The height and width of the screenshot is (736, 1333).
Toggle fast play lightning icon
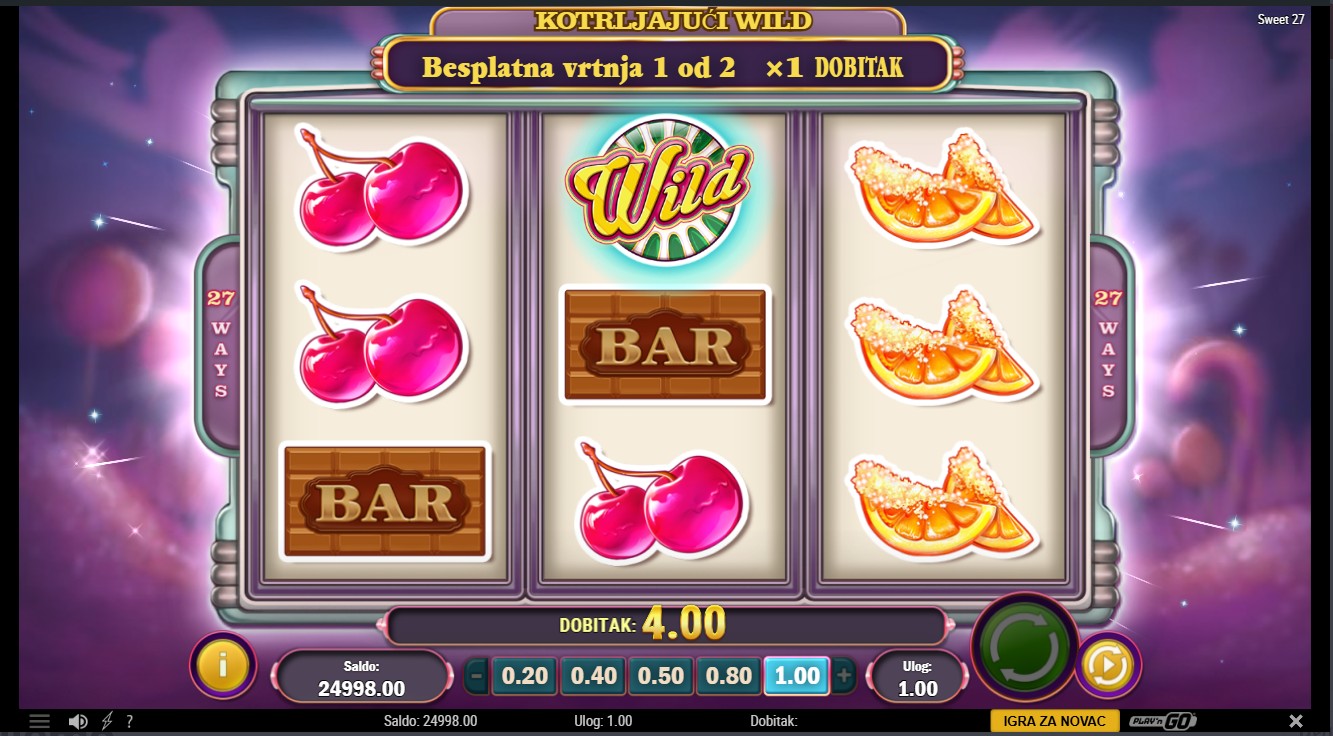click(107, 721)
